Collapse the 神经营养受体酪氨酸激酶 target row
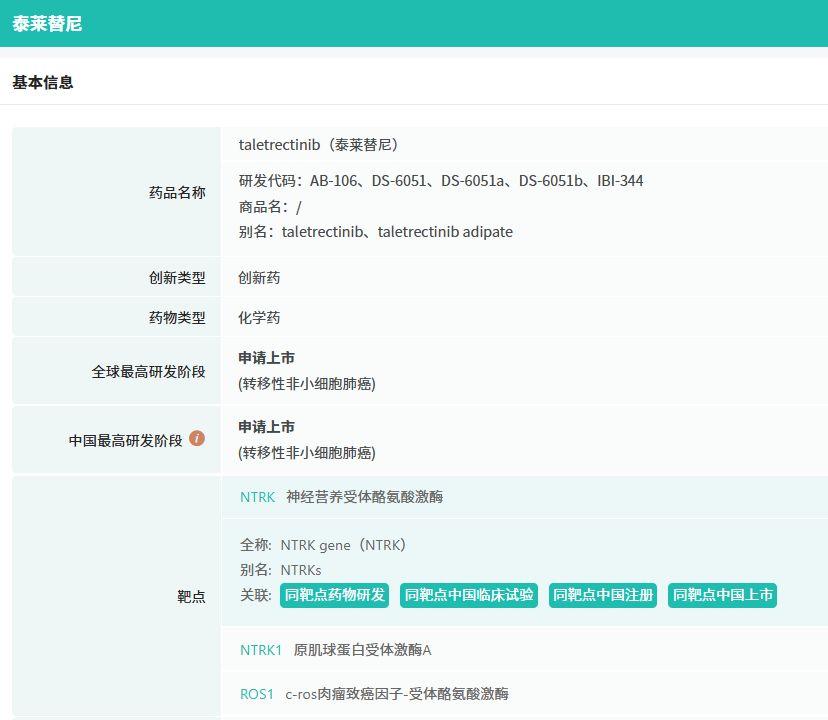The image size is (828, 720). coord(364,497)
